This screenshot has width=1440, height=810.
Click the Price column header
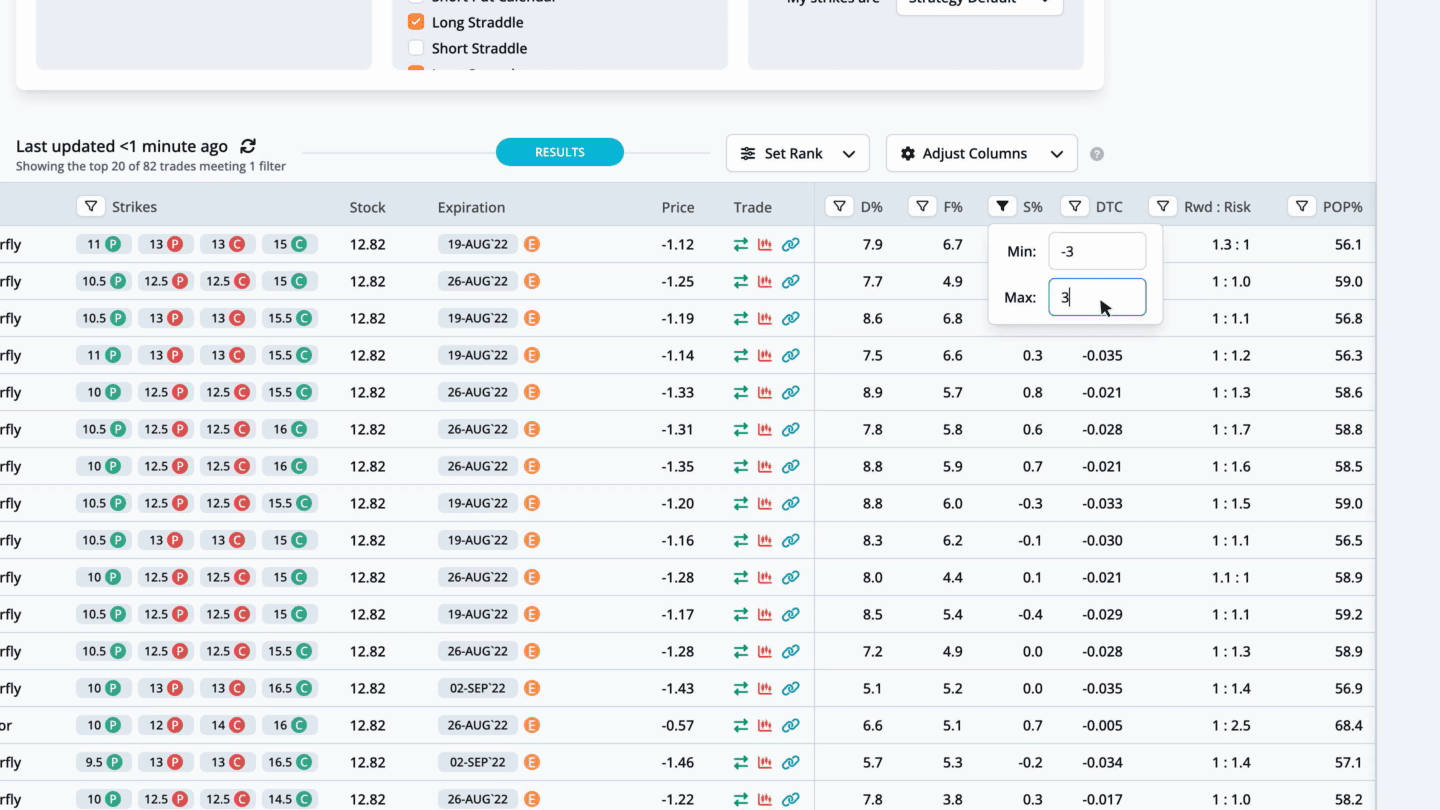click(x=678, y=207)
